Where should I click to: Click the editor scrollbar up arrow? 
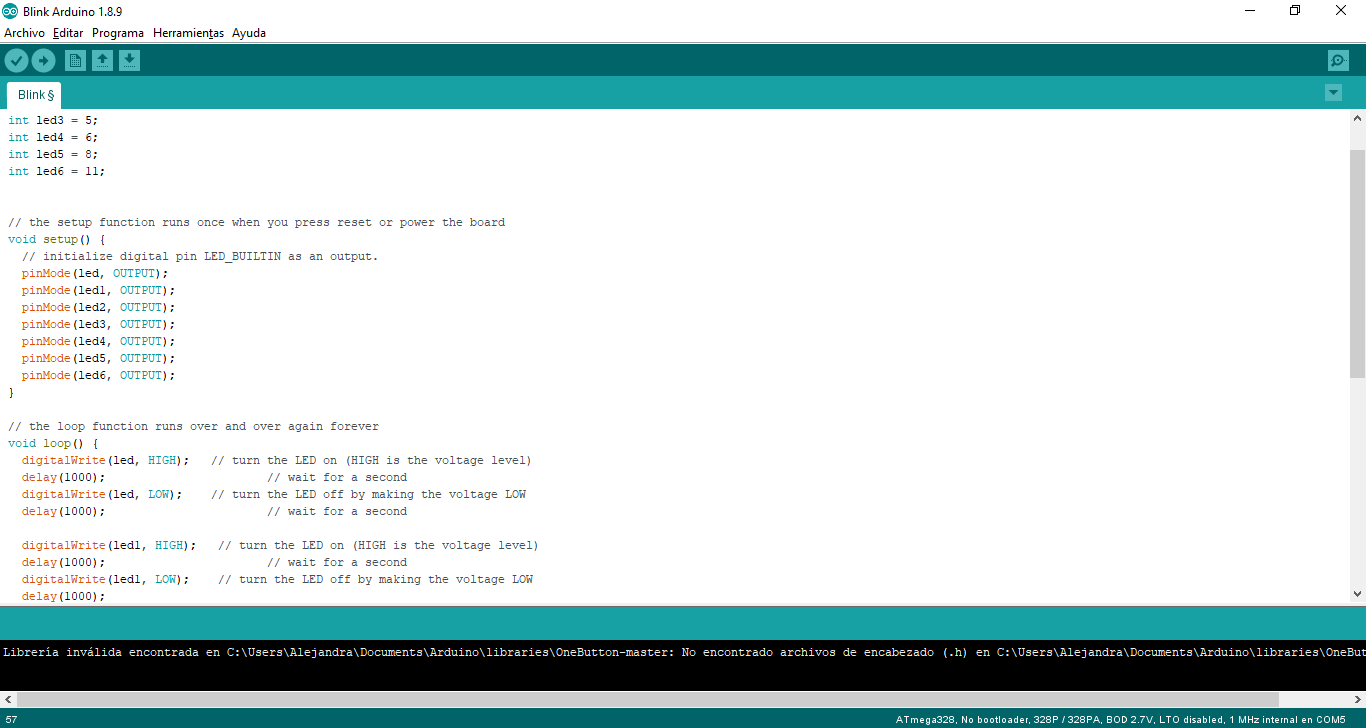pos(1357,118)
